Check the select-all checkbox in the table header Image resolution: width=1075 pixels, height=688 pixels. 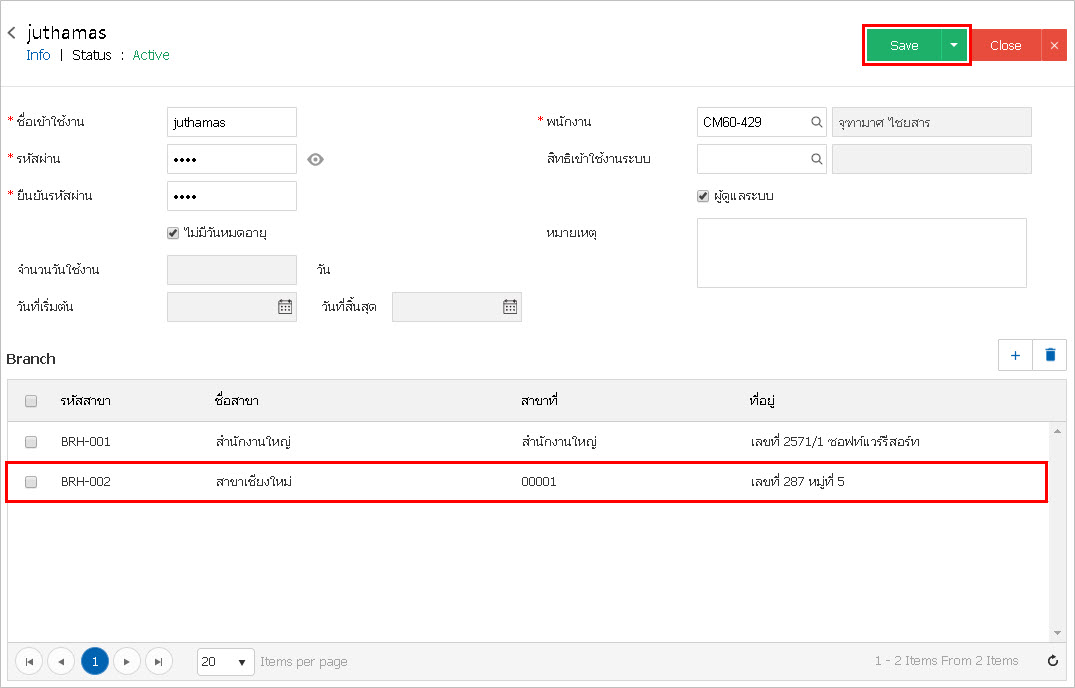(x=31, y=401)
